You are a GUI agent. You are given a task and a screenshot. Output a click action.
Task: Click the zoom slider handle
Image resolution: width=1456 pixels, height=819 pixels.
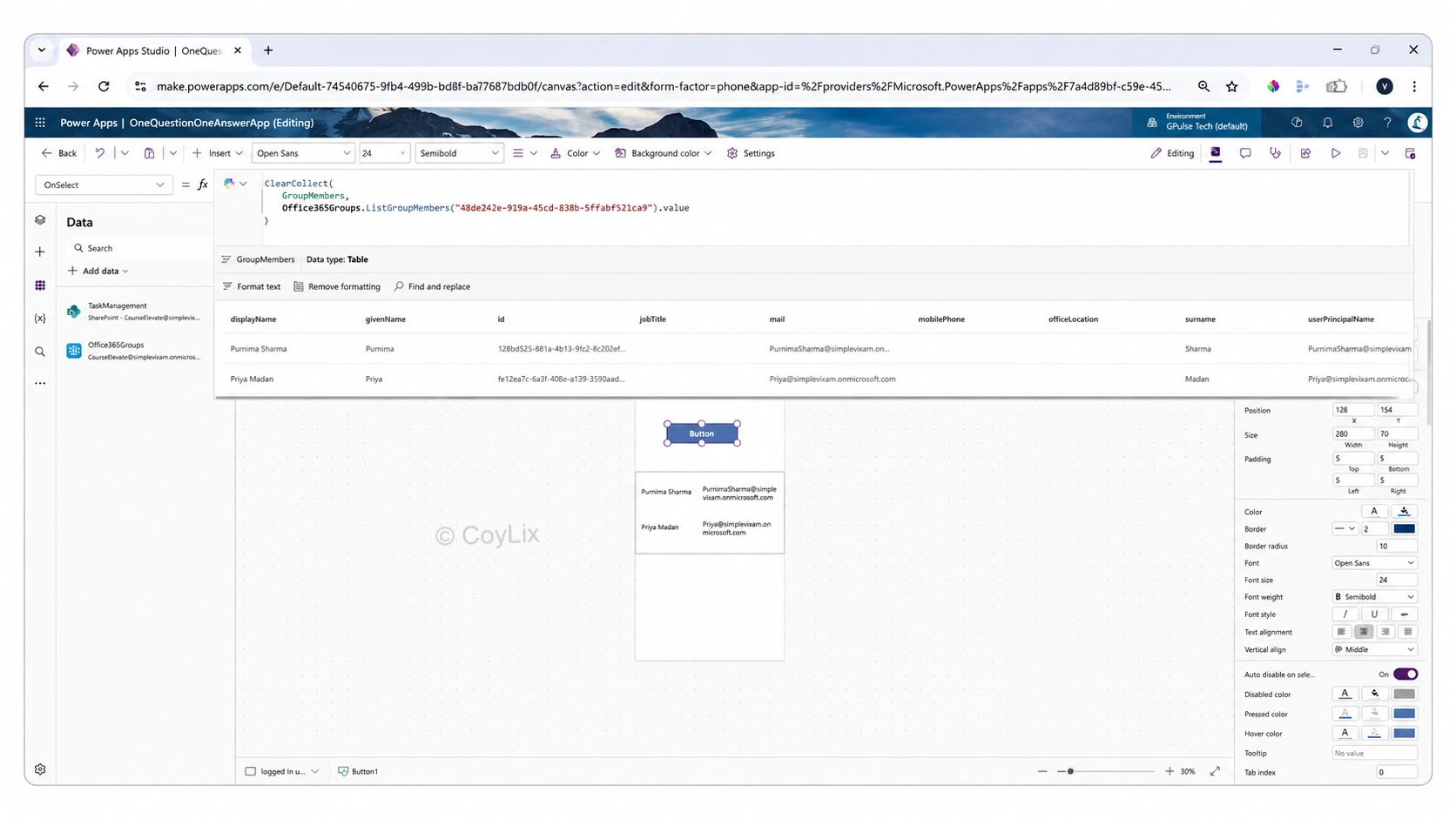pyautogui.click(x=1070, y=771)
